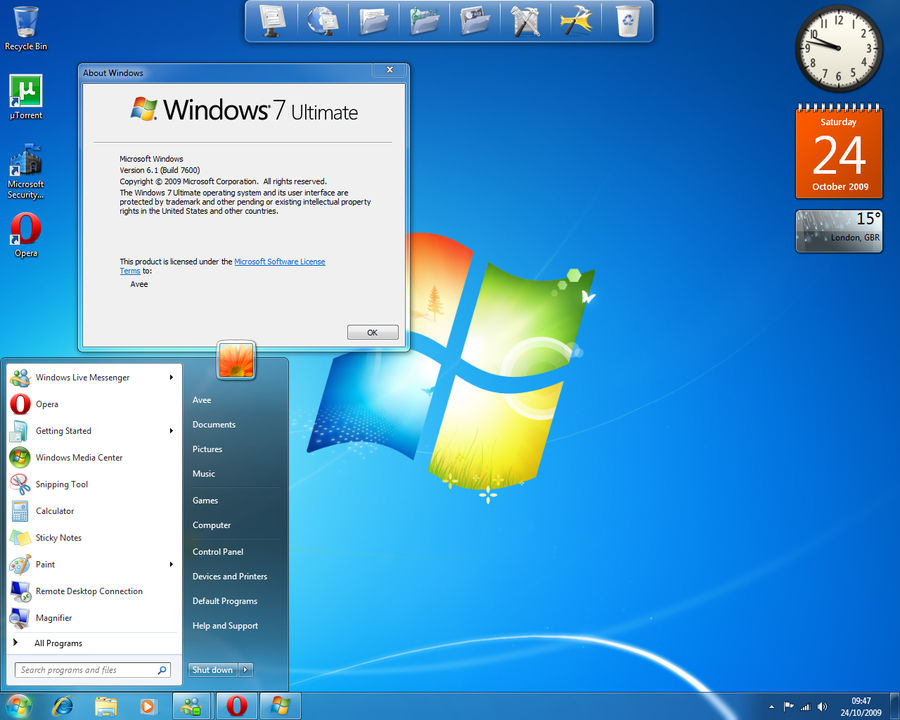This screenshot has height=720, width=900.
Task: Open the My Computer icon in the top dock
Action: [271, 21]
